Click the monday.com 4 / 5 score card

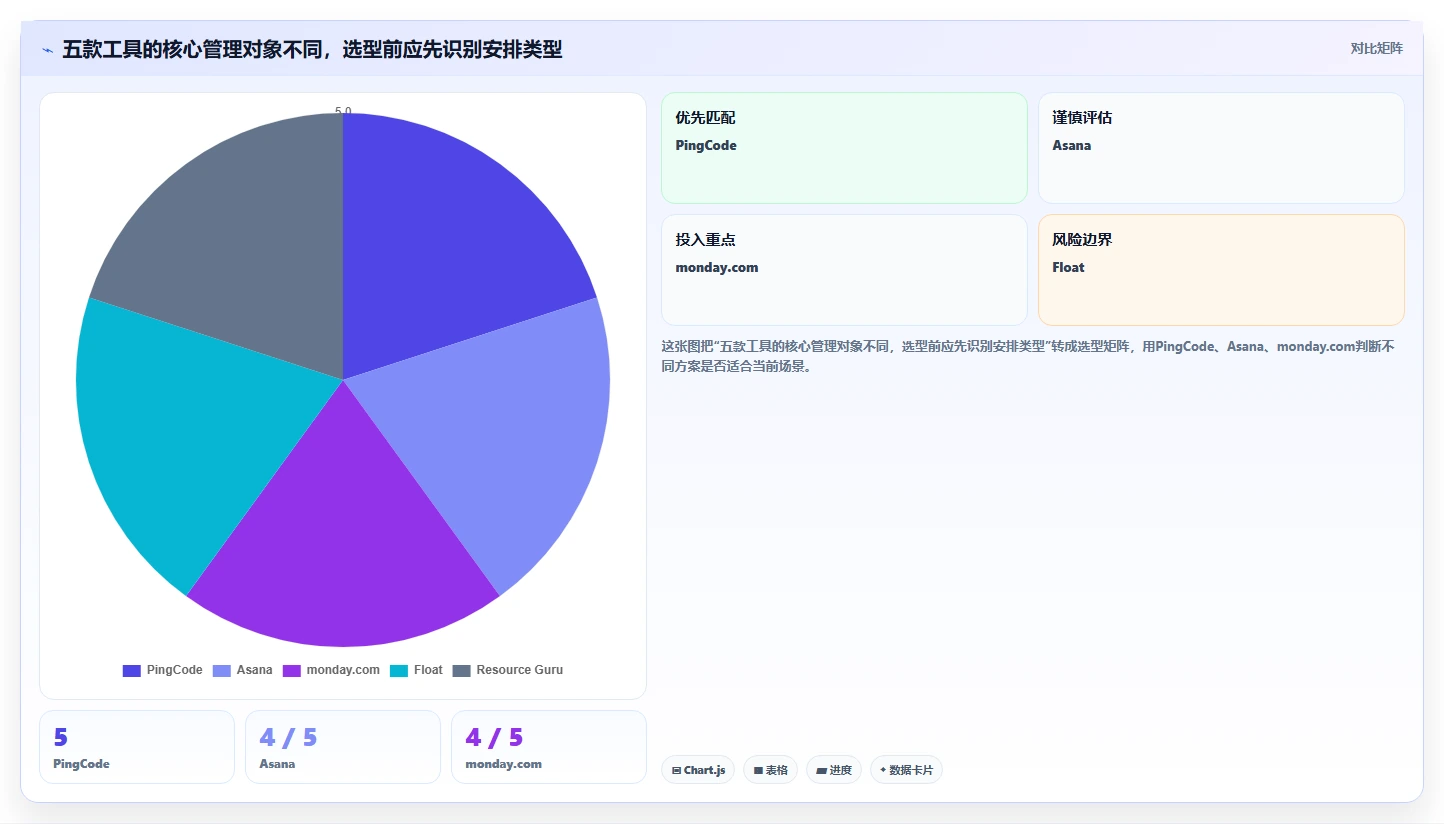[x=548, y=747]
